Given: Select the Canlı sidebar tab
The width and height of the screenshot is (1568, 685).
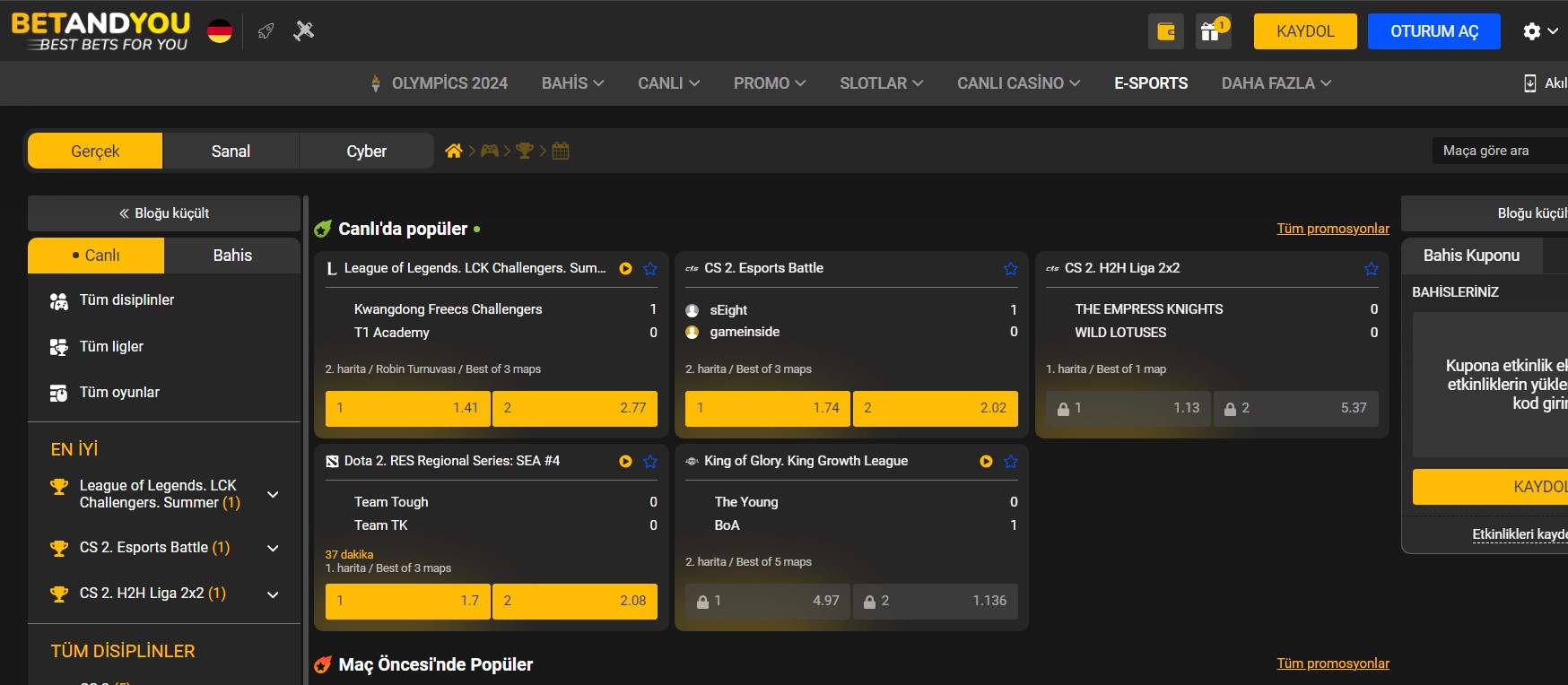Looking at the screenshot, I should pos(96,256).
